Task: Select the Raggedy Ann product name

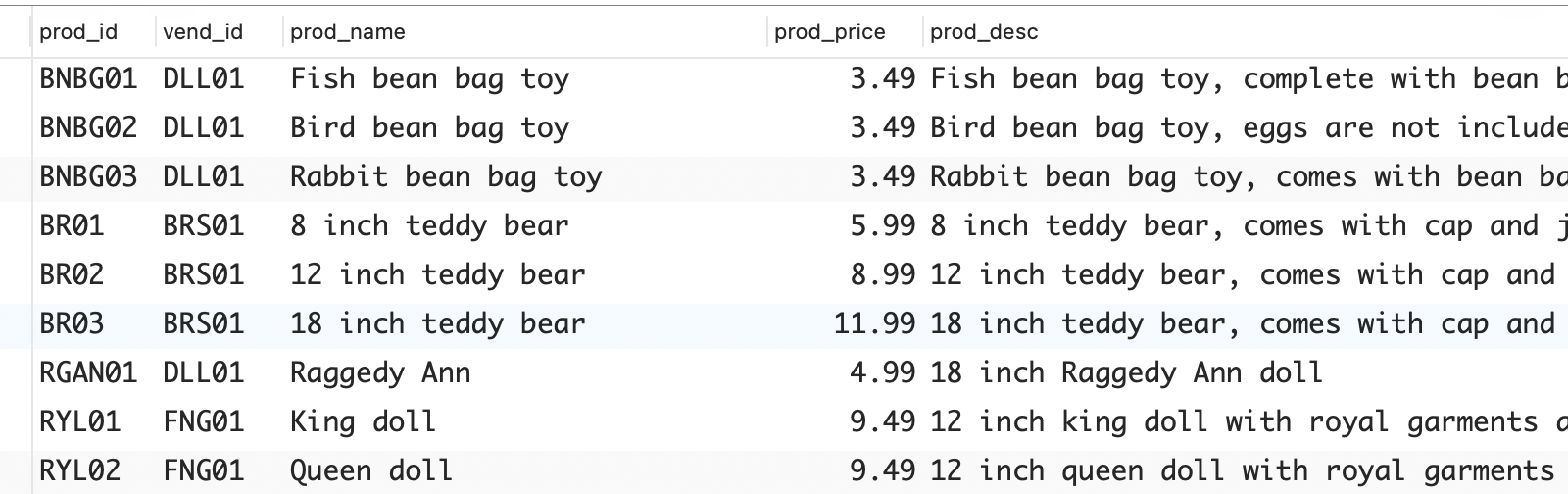Action: point(380,372)
